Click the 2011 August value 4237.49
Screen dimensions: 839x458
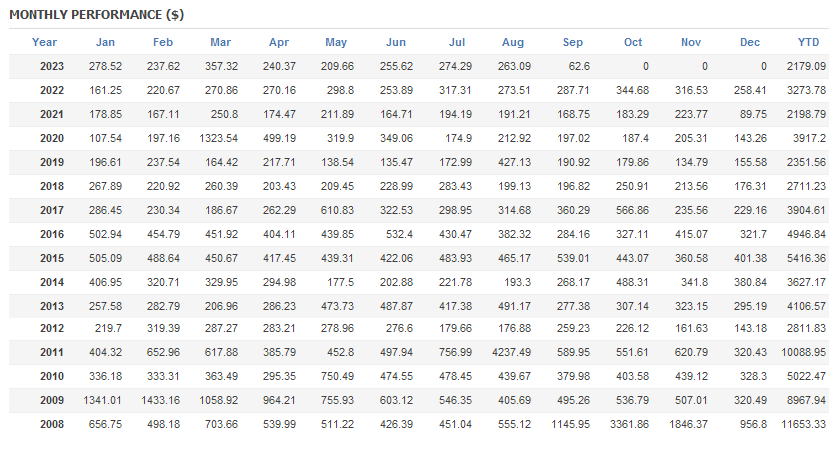click(x=512, y=353)
